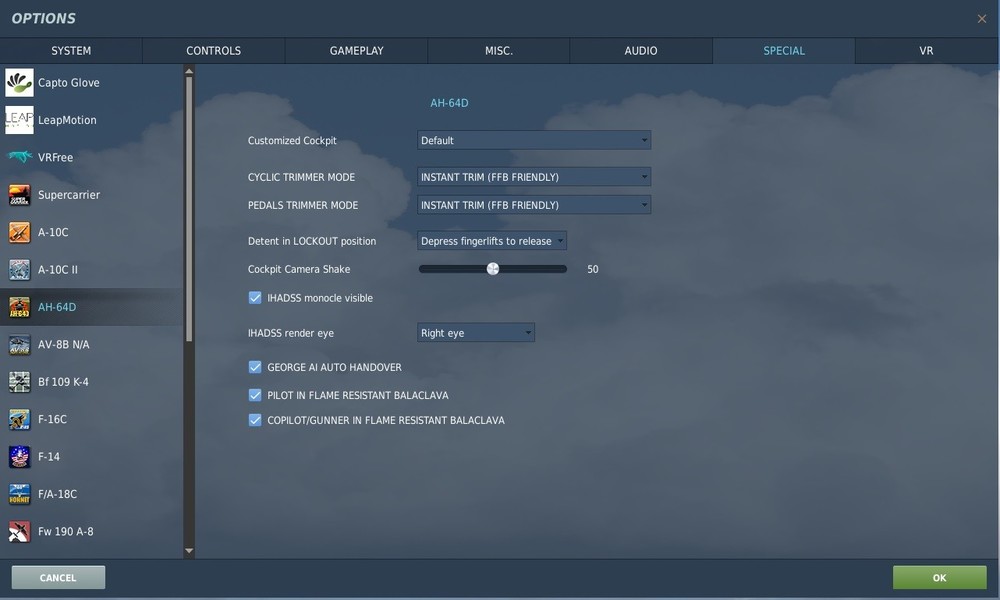Select Capto Glove text in module list
Viewport: 1000px width, 600px height.
click(68, 83)
